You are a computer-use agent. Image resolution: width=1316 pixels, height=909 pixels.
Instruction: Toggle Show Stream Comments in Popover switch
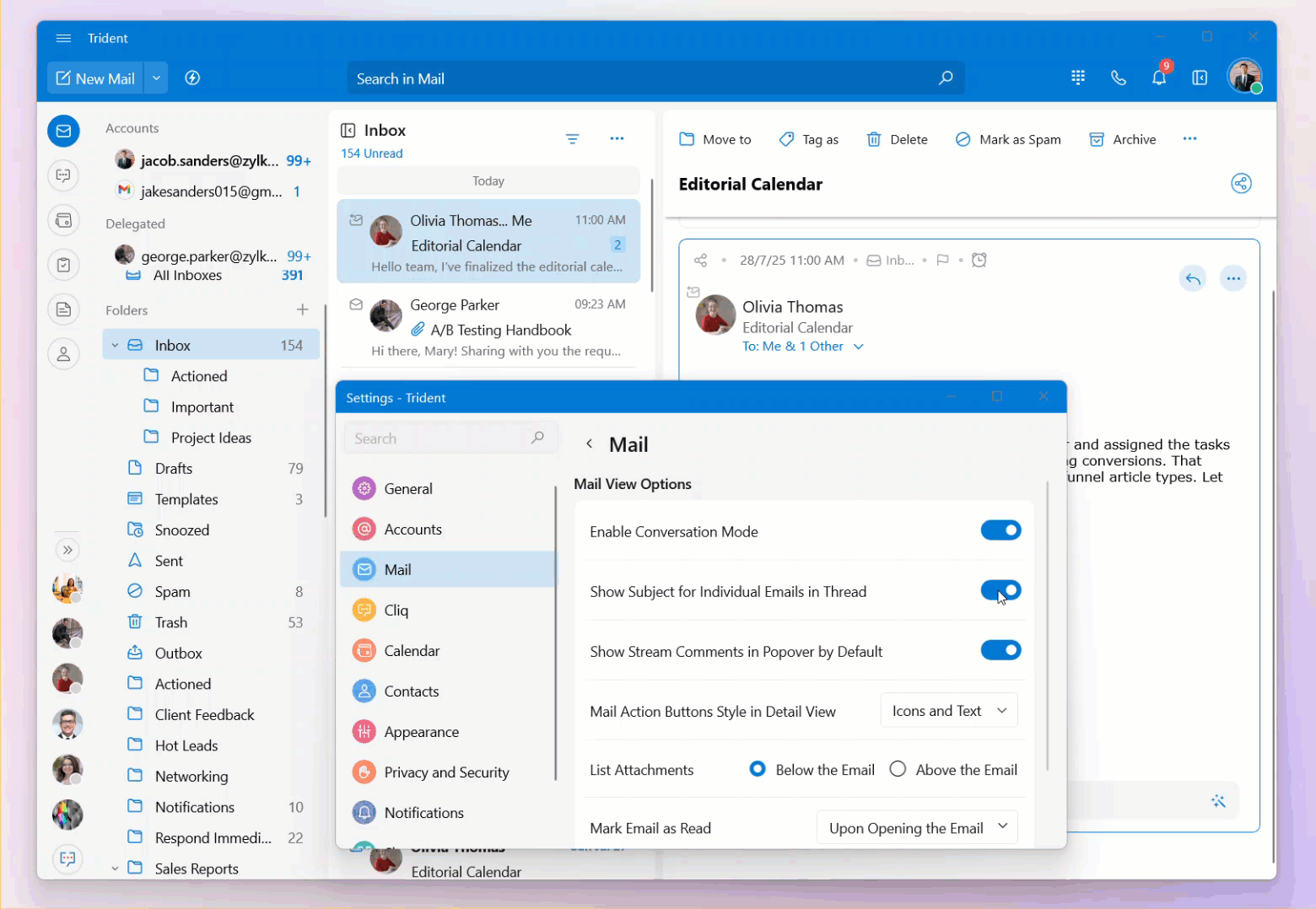[1000, 650]
